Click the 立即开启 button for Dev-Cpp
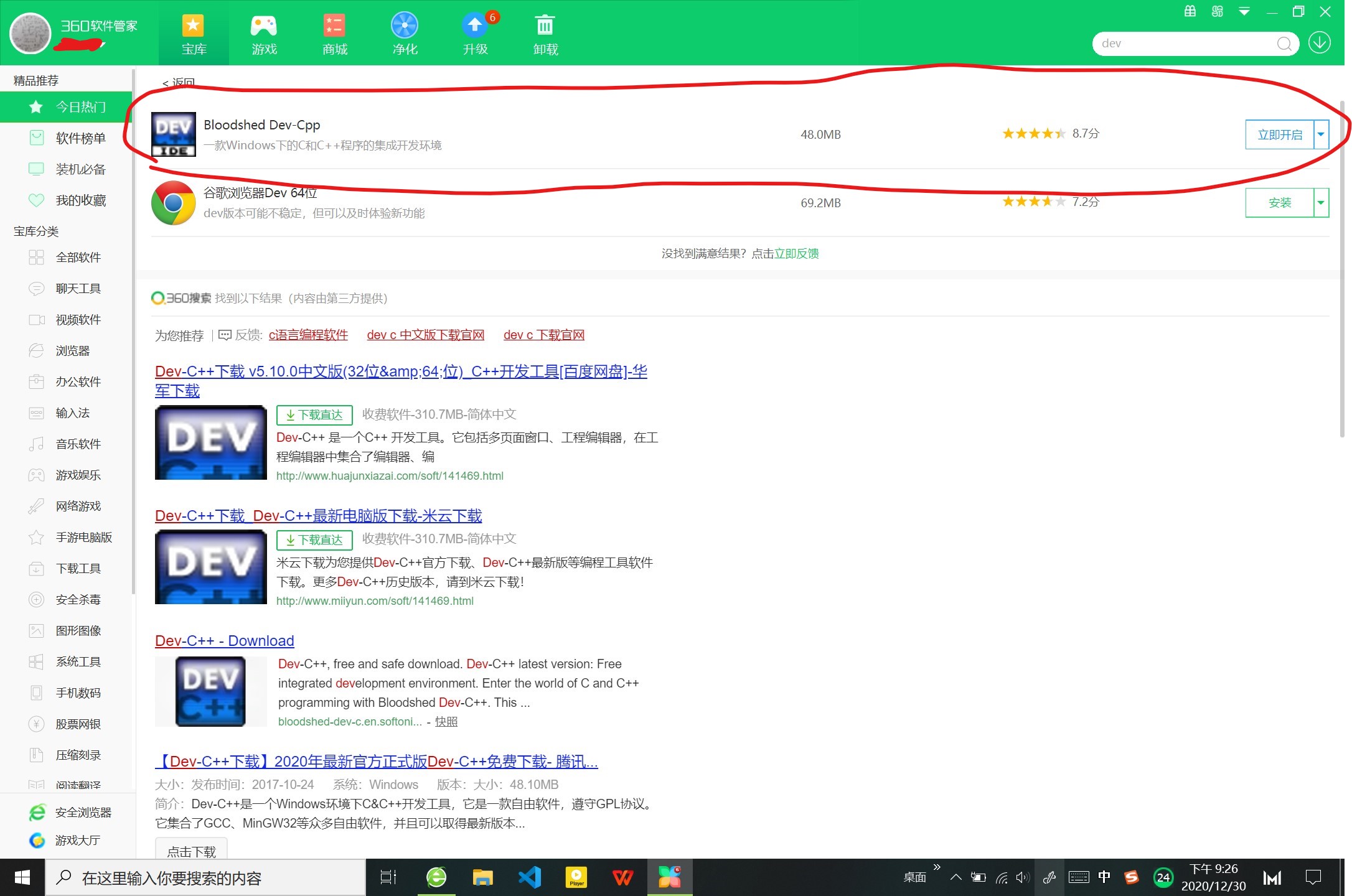 (1280, 134)
